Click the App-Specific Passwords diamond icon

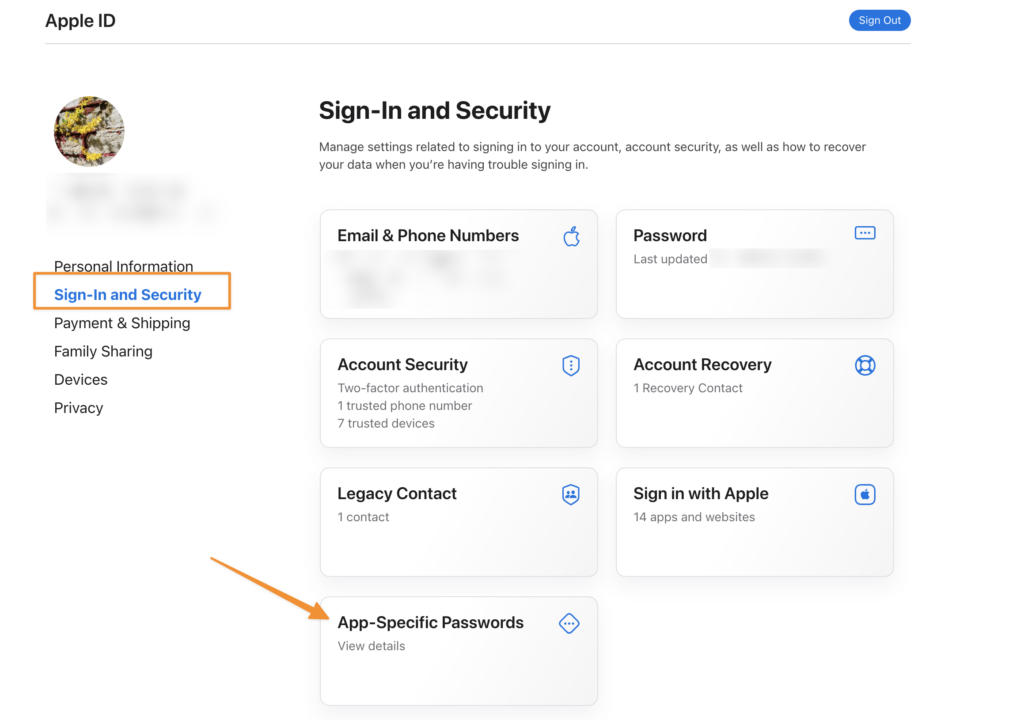coord(569,624)
